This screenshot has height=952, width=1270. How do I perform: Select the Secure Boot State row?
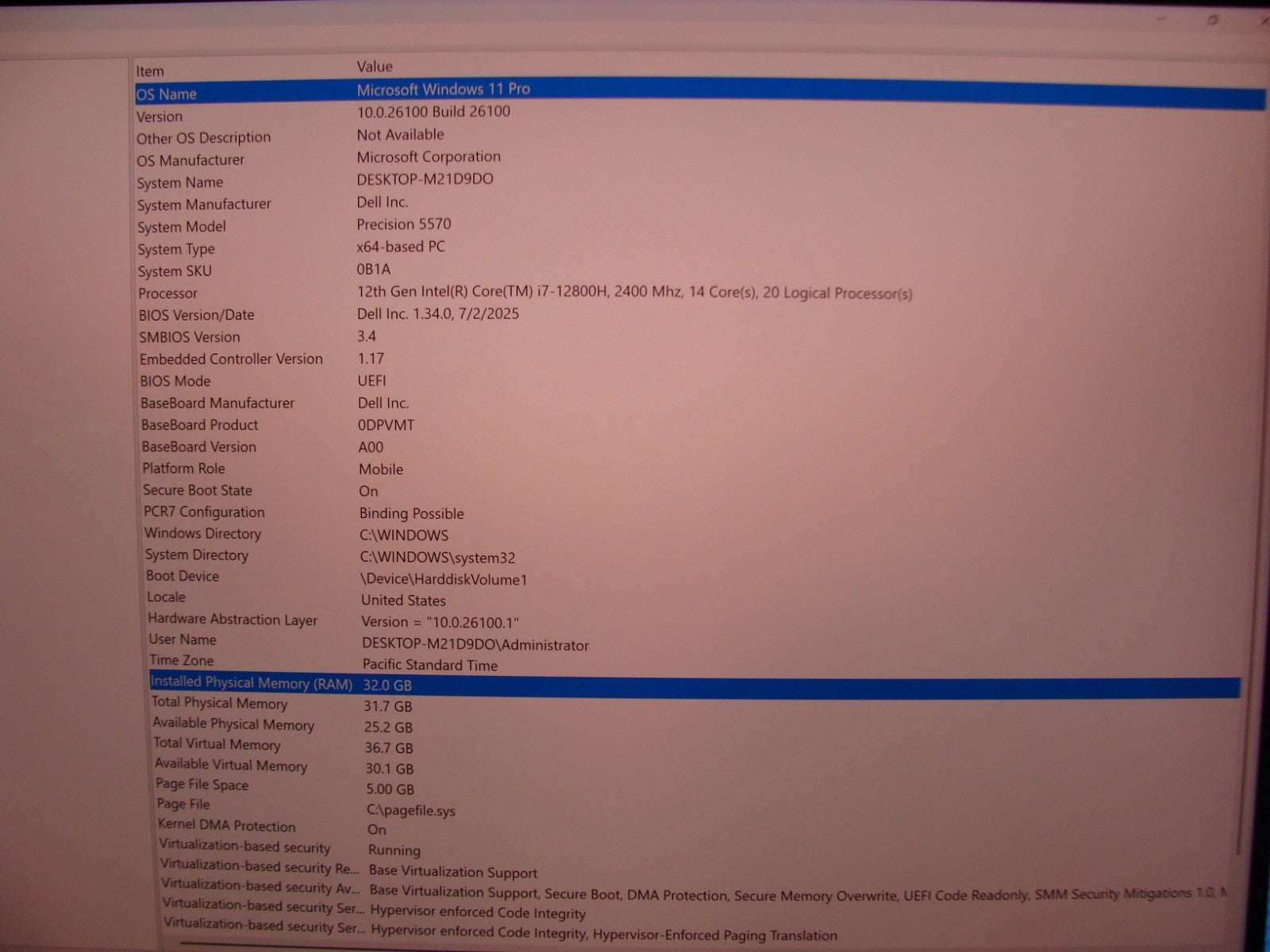click(x=198, y=490)
